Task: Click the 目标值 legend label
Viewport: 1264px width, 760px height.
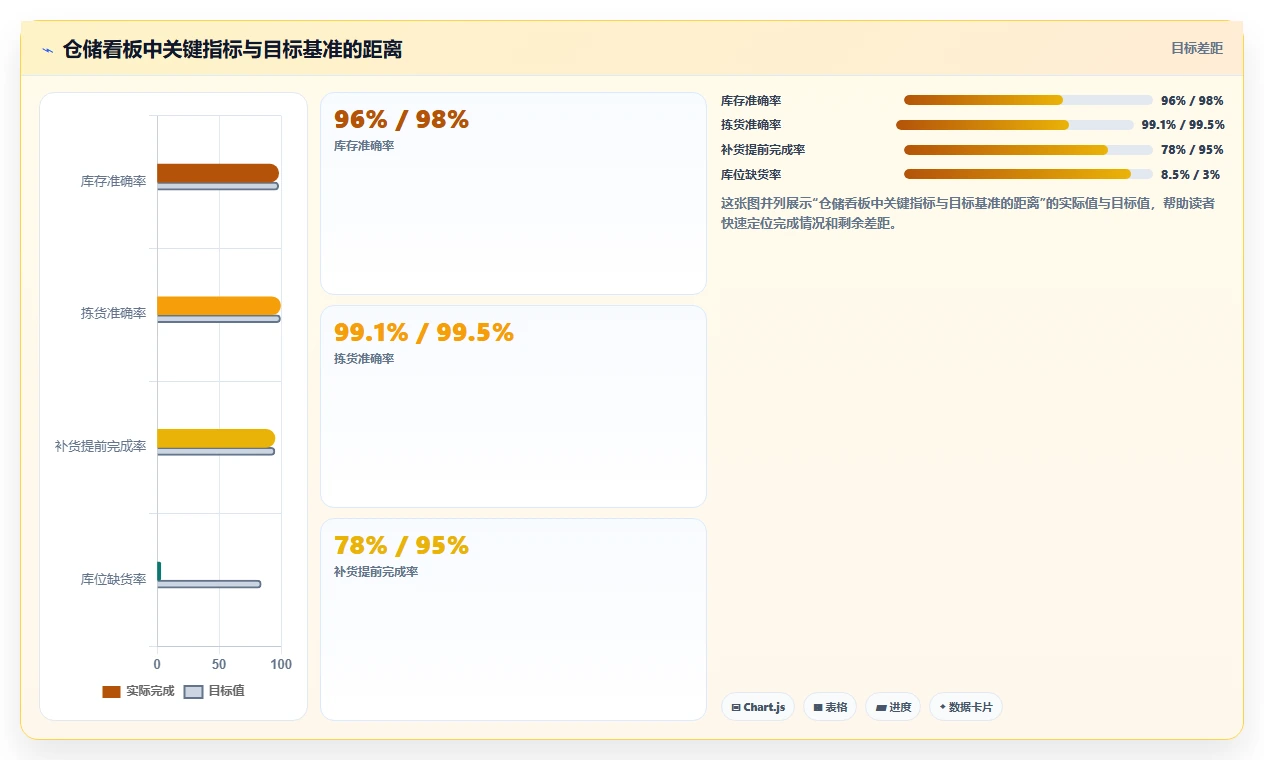Action: tap(226, 691)
